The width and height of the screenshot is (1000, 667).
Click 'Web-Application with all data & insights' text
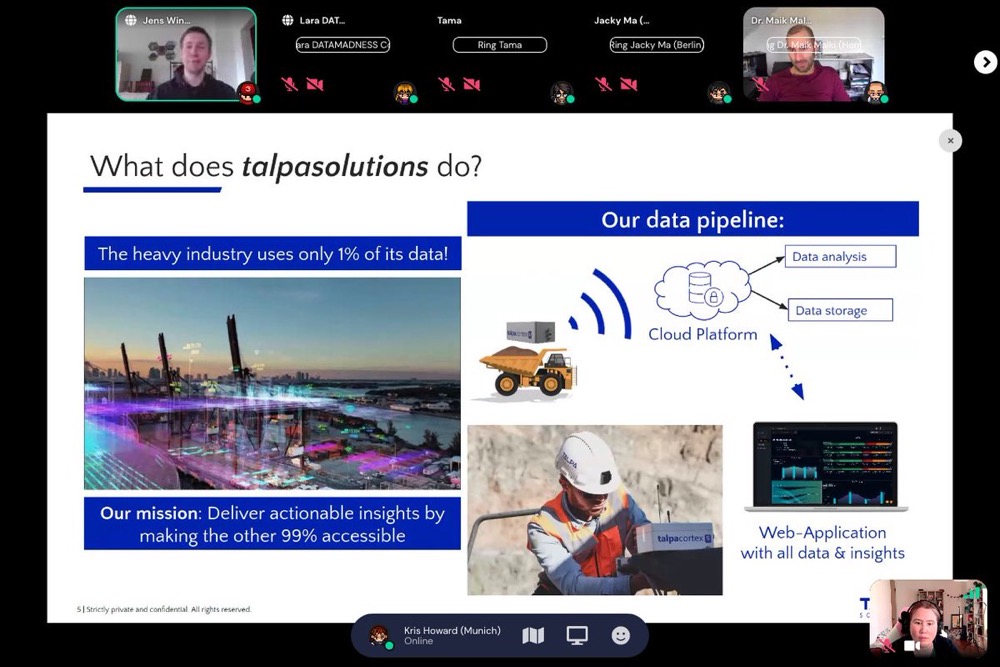[x=823, y=542]
